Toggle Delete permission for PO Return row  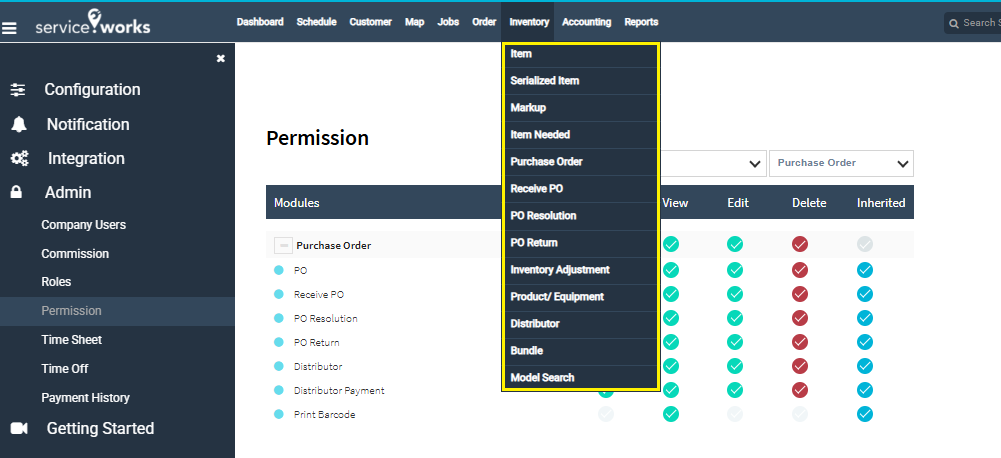point(800,342)
